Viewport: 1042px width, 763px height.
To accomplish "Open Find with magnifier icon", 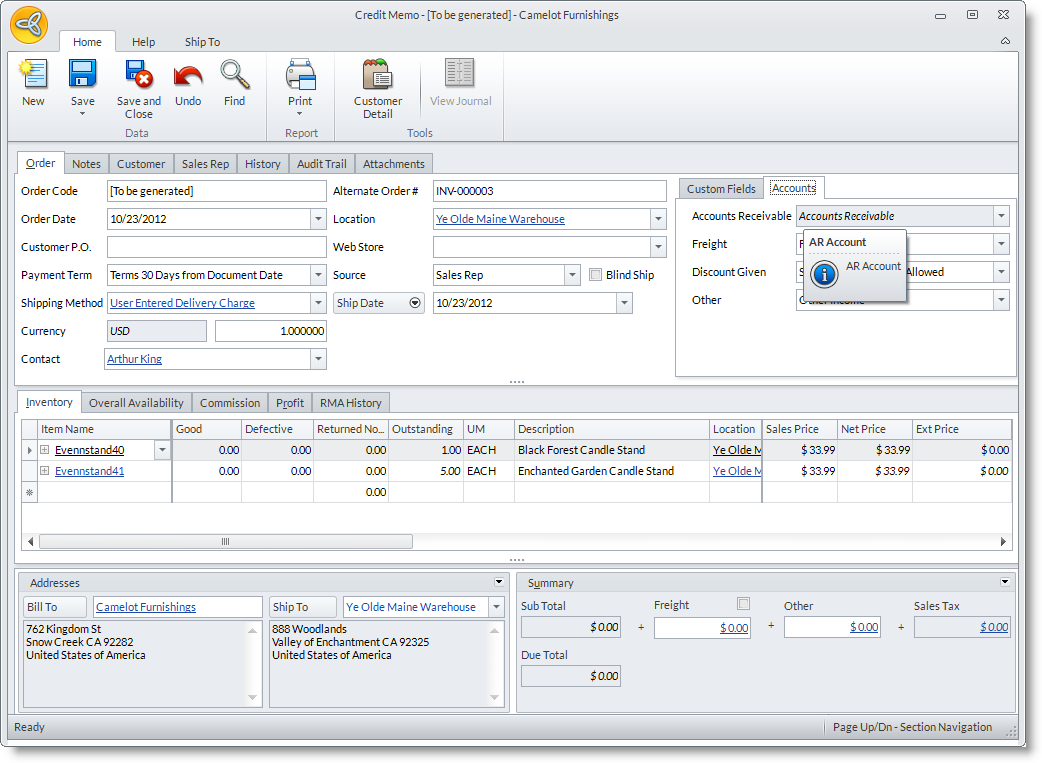I will click(234, 76).
